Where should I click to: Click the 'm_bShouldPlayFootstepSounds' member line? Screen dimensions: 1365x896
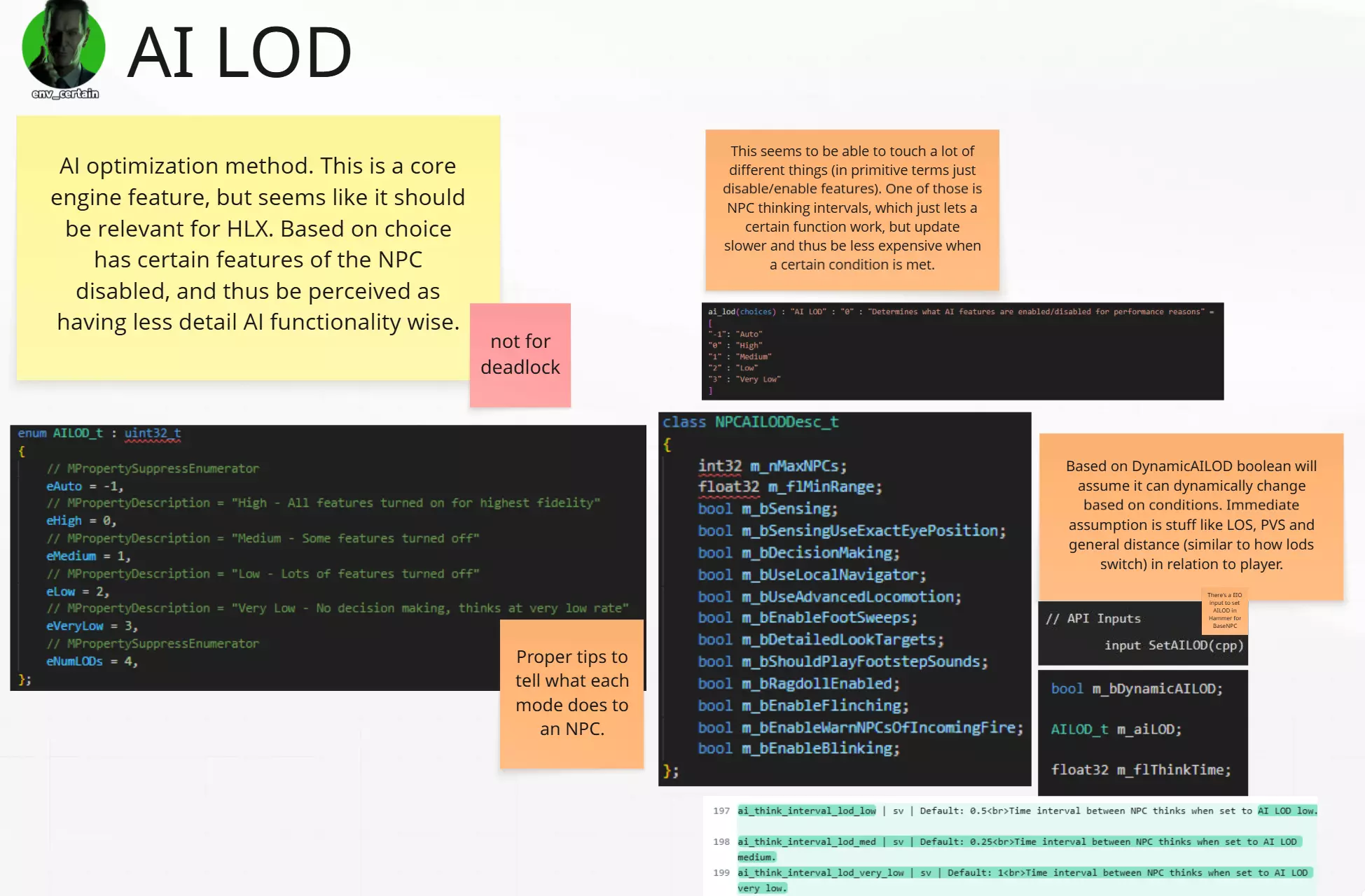tap(843, 661)
